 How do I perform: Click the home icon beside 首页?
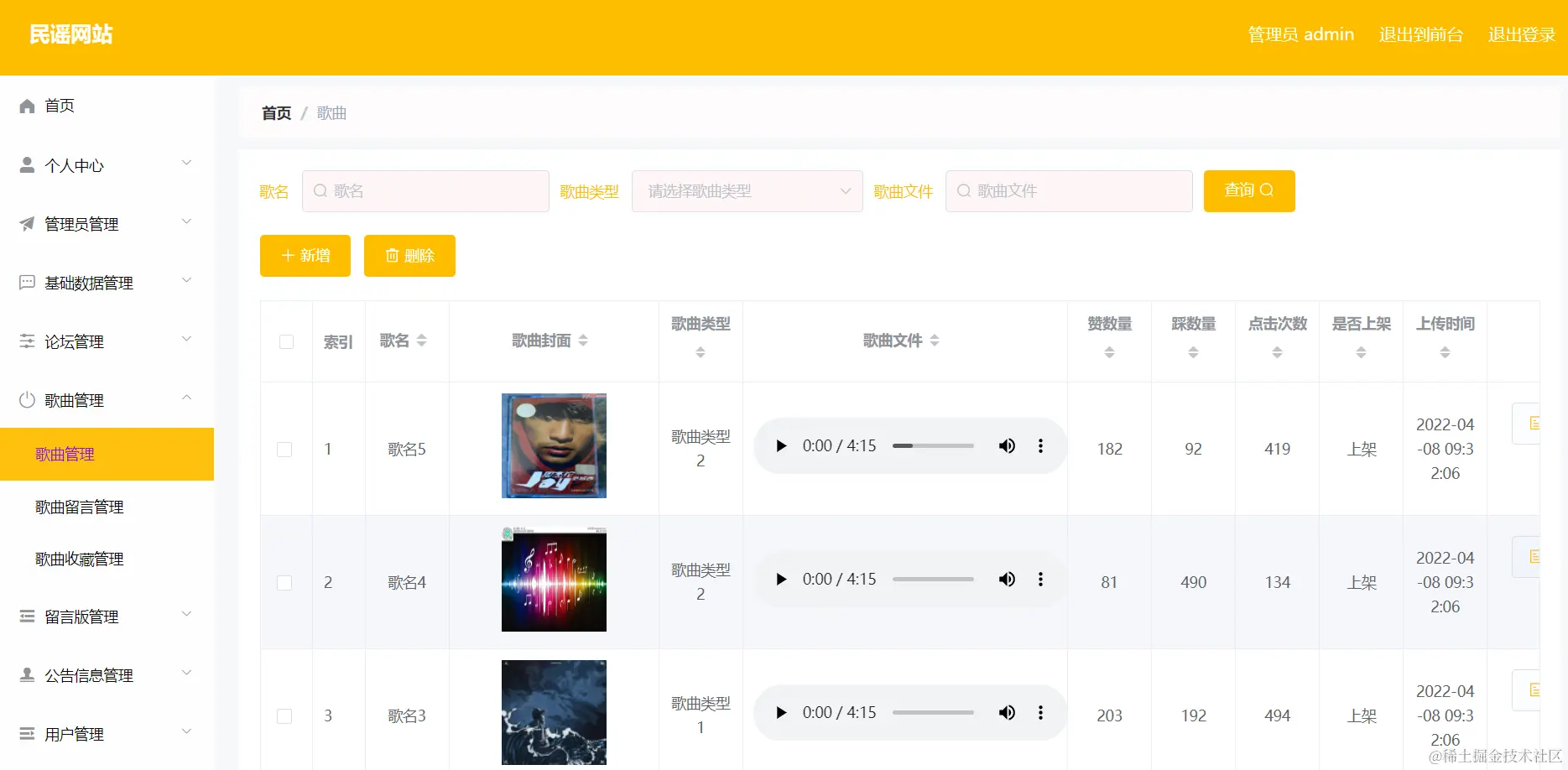coord(26,106)
